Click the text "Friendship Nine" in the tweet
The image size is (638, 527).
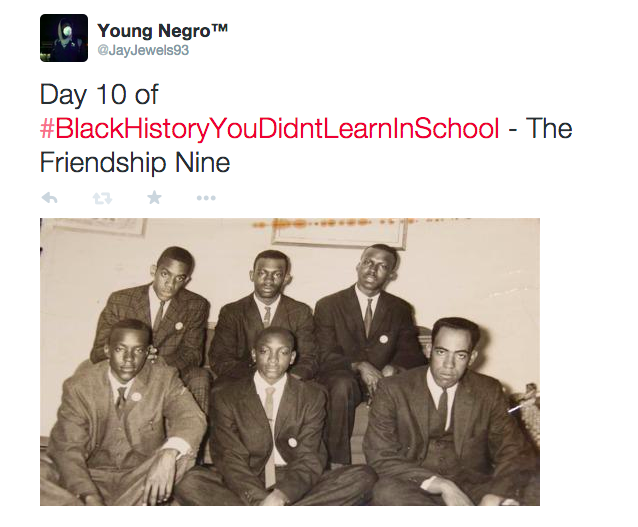click(135, 162)
